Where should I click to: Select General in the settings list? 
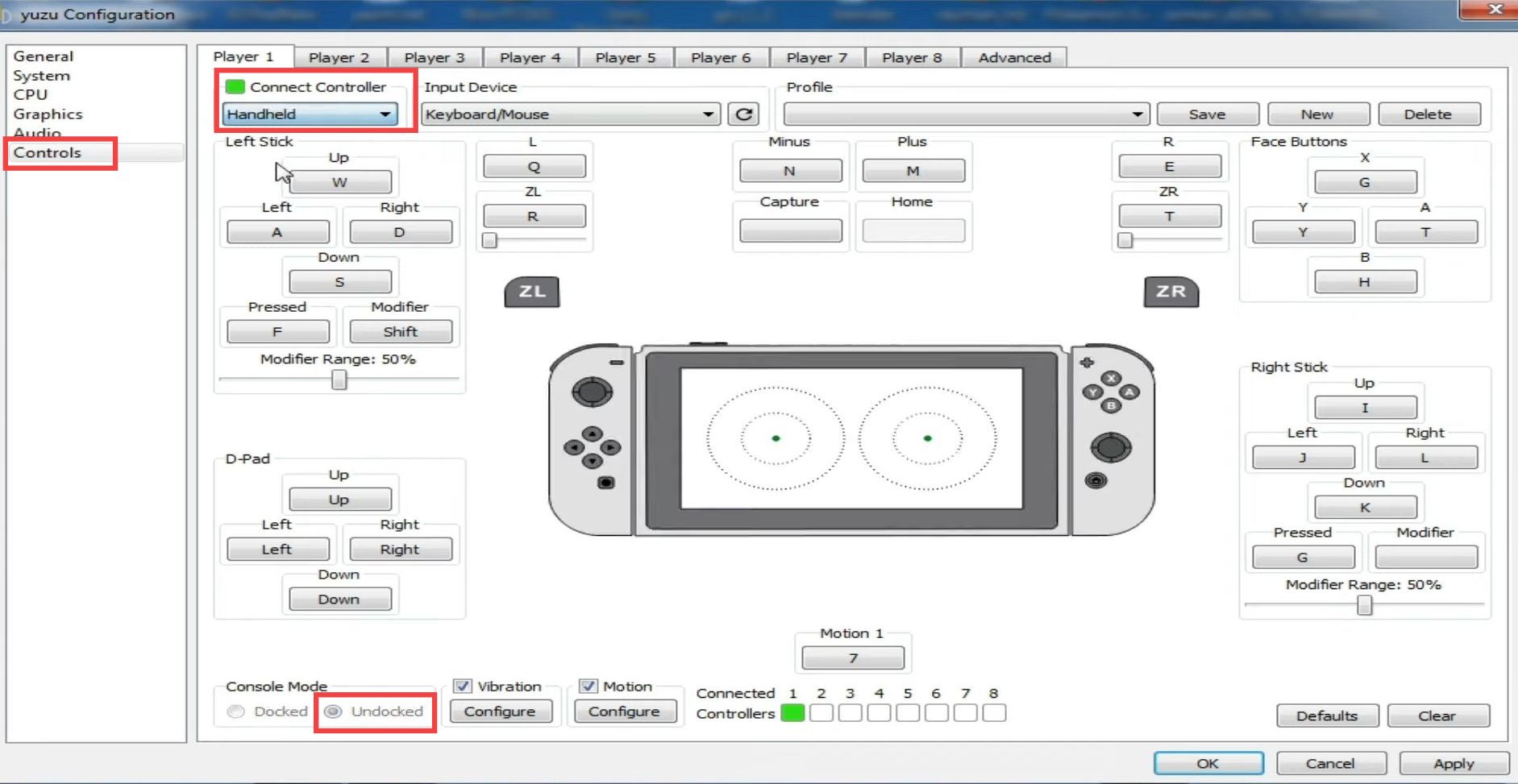click(44, 56)
